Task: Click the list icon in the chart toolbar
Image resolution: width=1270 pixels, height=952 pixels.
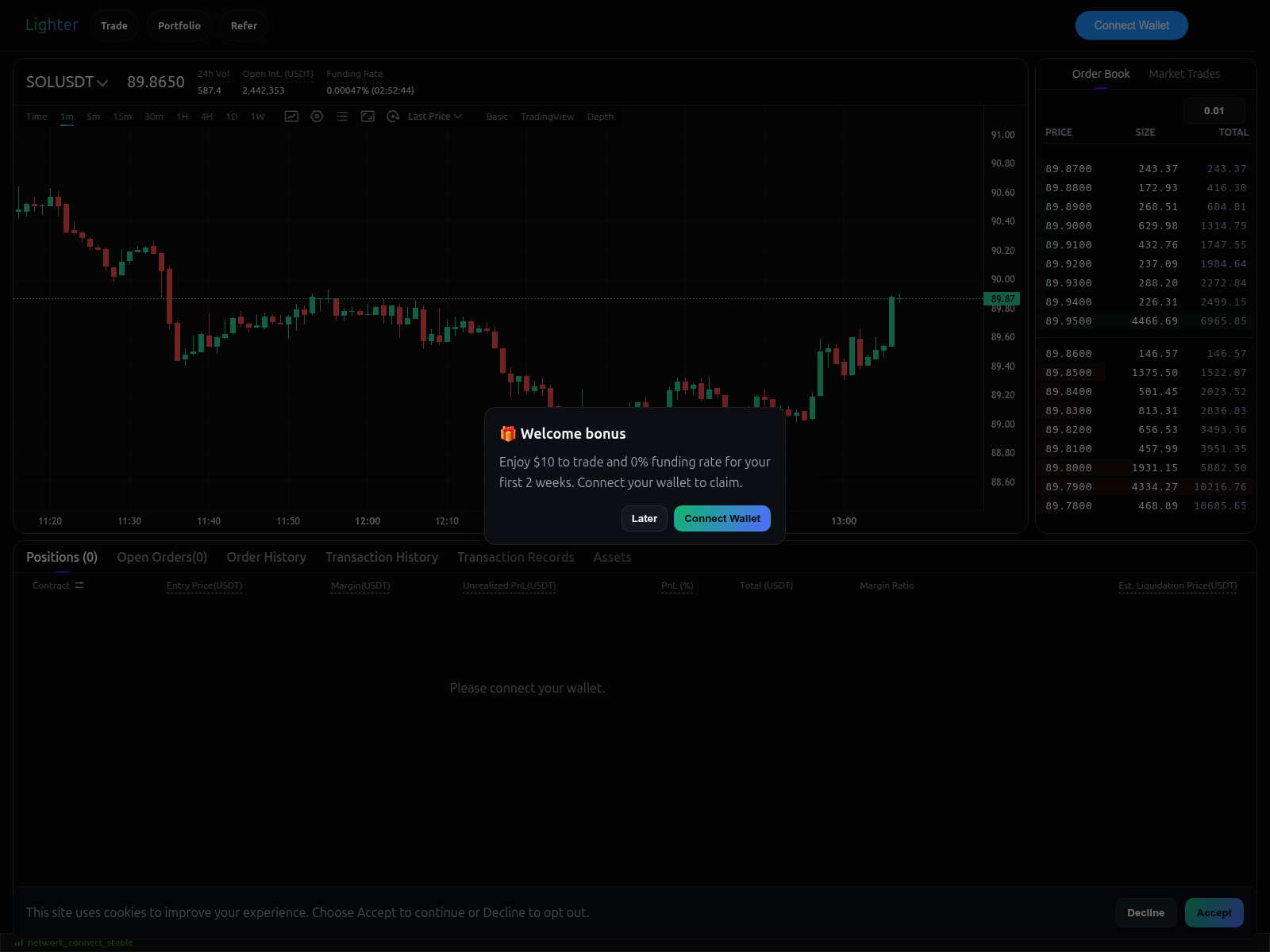Action: [342, 116]
